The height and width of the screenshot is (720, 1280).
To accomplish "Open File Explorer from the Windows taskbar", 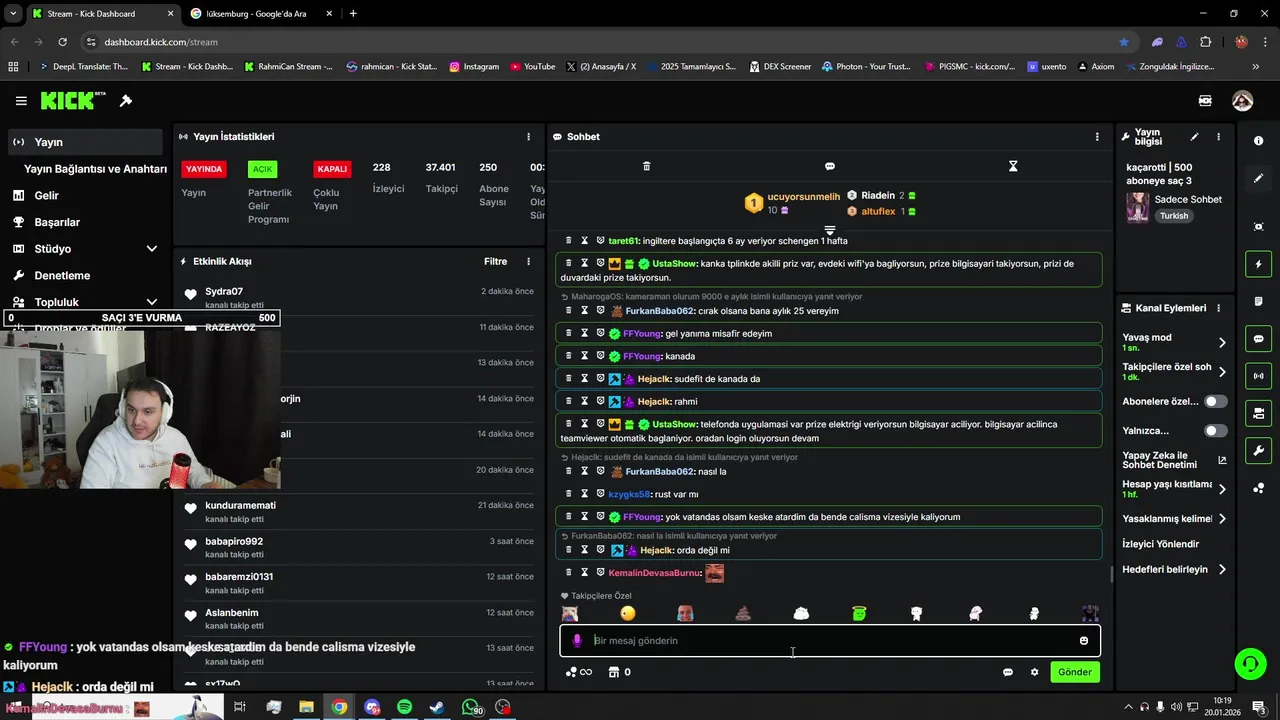I will click(307, 707).
